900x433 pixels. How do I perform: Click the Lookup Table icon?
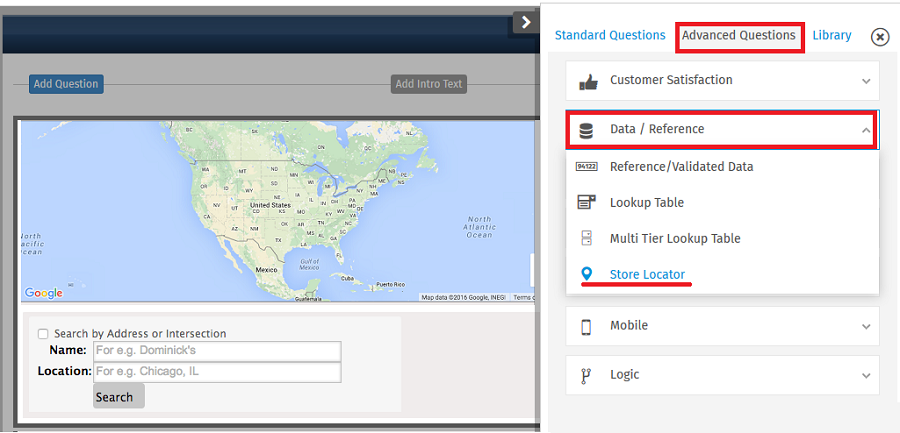click(x=586, y=203)
